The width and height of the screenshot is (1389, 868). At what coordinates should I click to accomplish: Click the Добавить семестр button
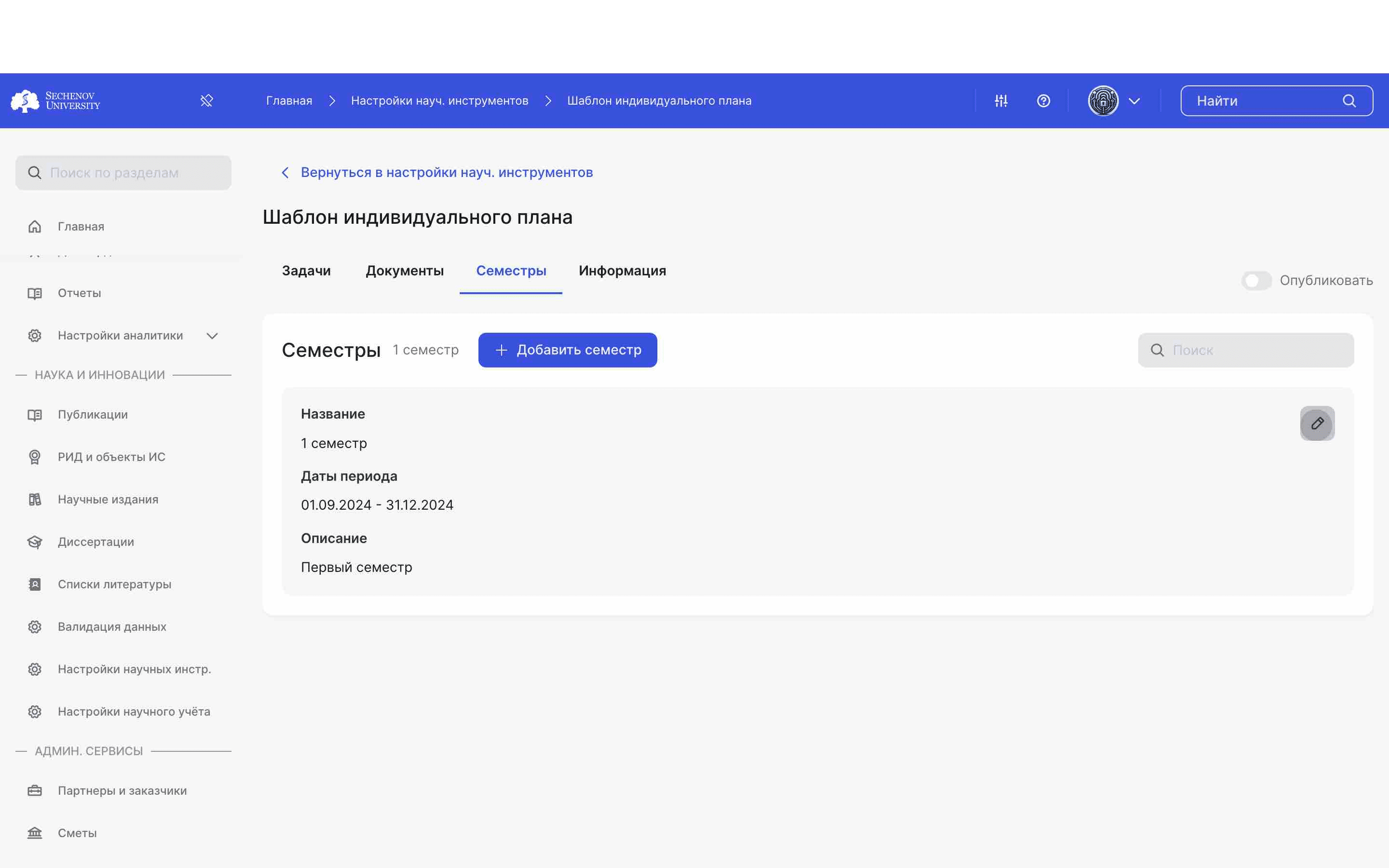pos(568,350)
